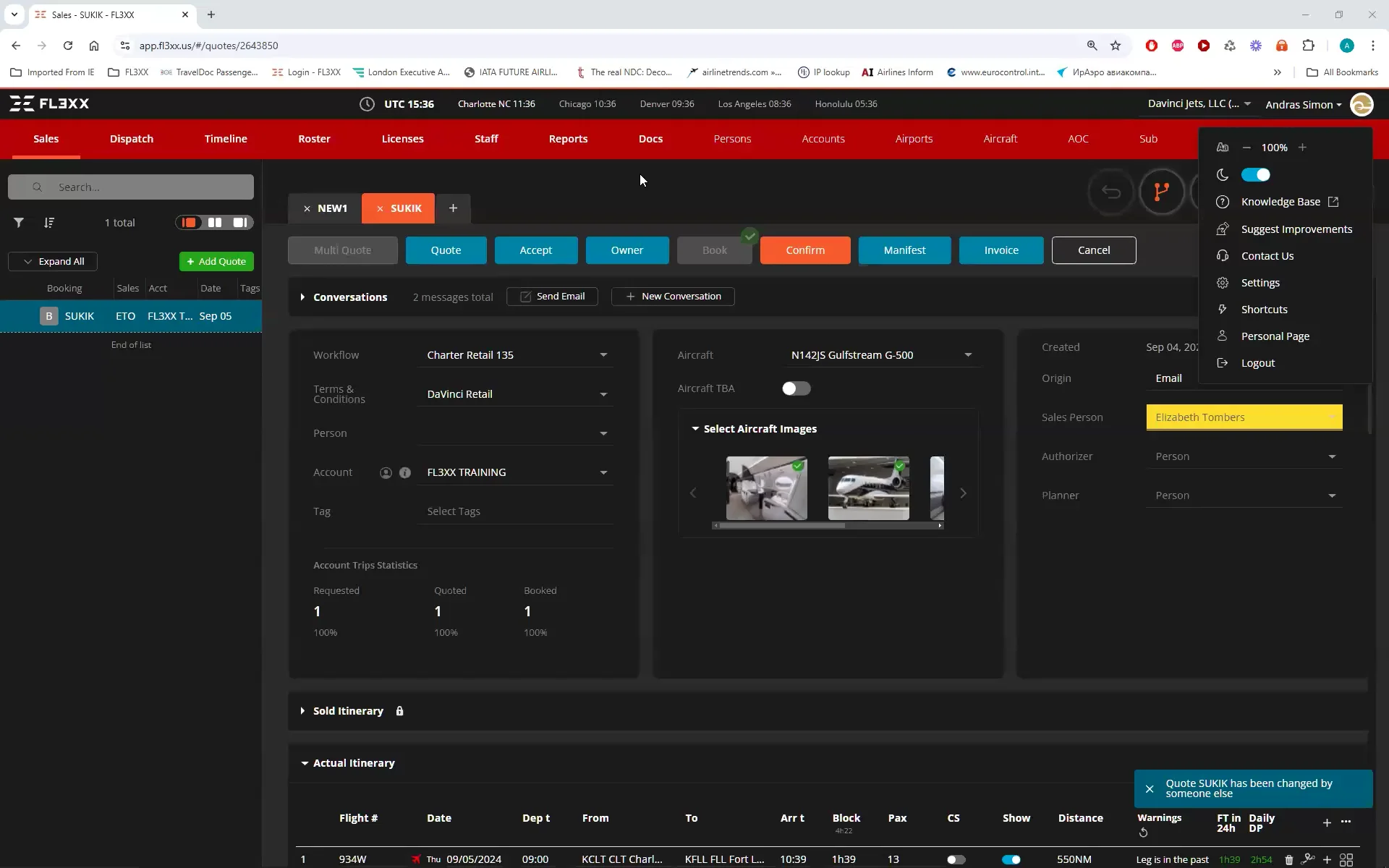Click the Logout icon in user menu
1389x868 pixels.
coord(1223,363)
